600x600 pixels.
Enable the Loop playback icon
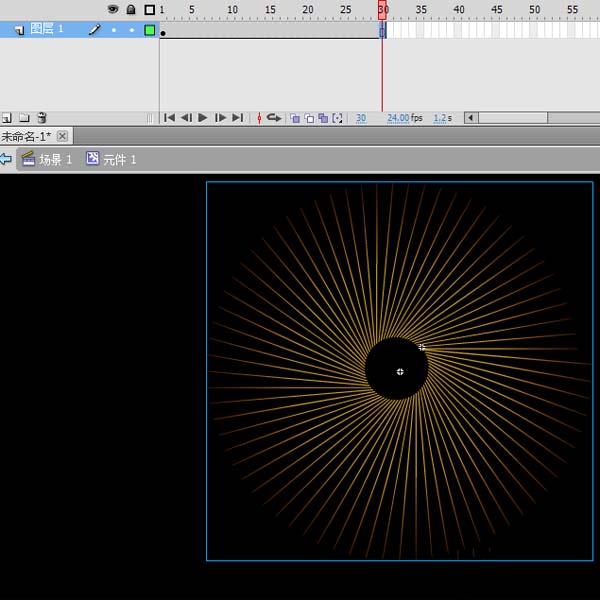coord(274,118)
